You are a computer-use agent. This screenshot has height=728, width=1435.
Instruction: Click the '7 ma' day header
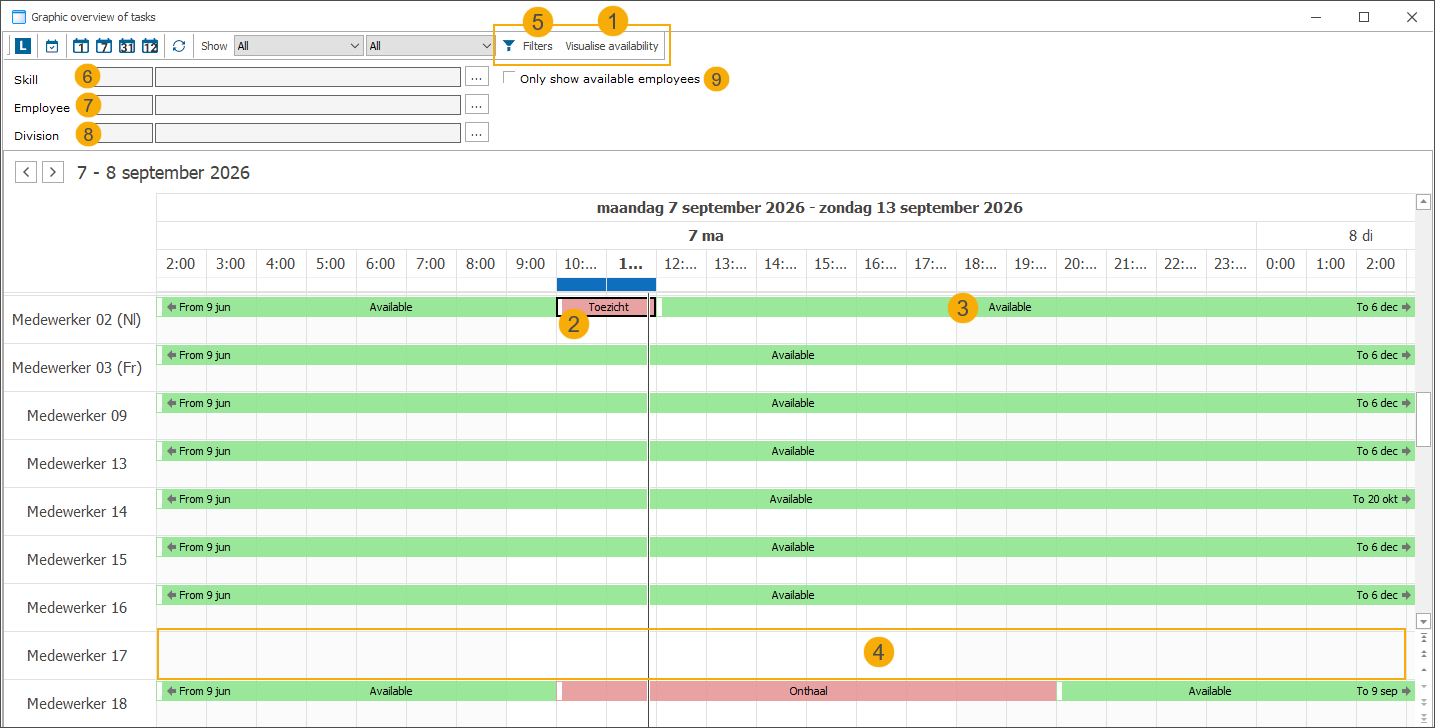coord(706,236)
